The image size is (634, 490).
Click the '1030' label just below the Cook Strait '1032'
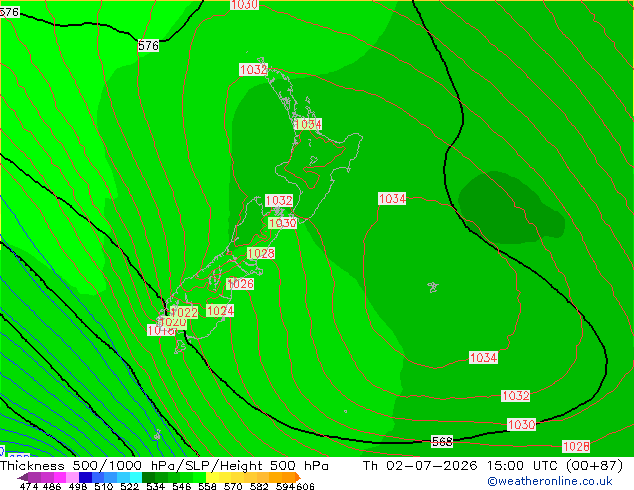pos(283,223)
